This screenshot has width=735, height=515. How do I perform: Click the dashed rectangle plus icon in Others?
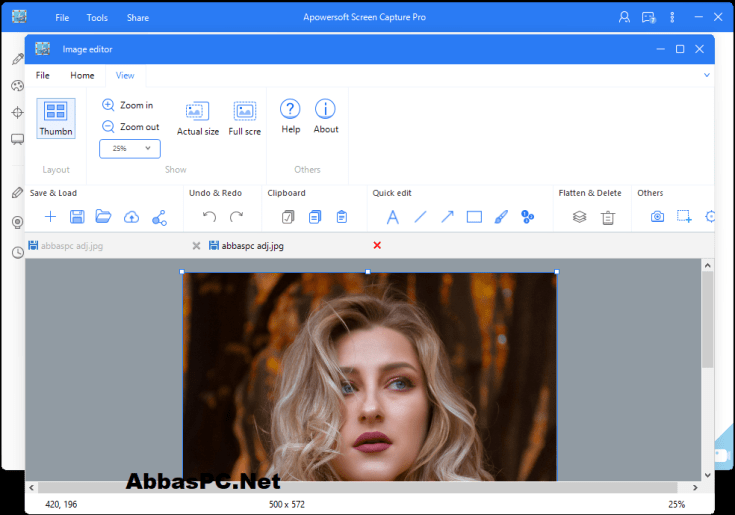coord(684,216)
